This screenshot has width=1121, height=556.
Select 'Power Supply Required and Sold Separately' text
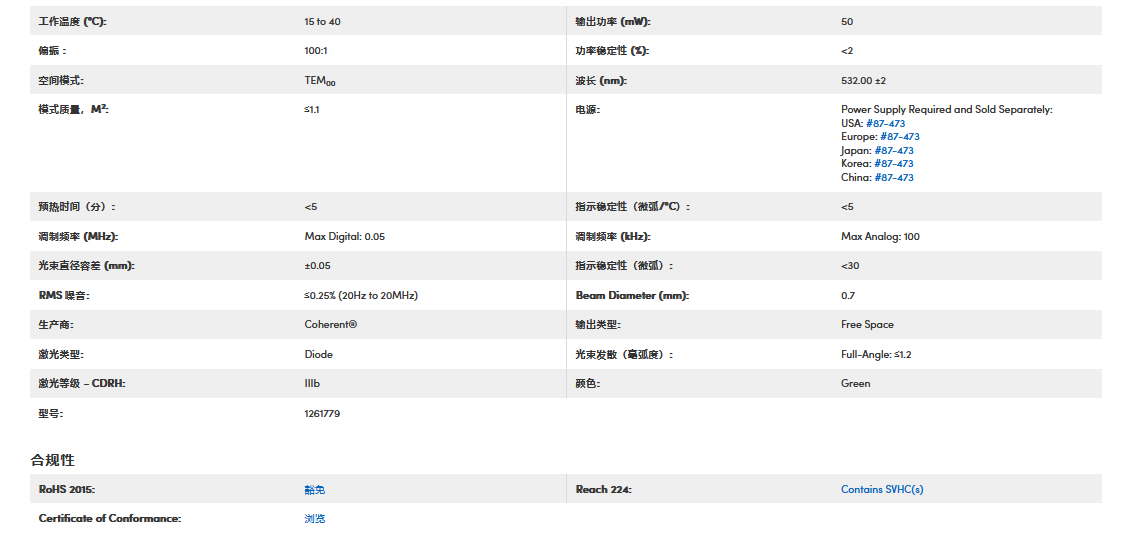947,109
